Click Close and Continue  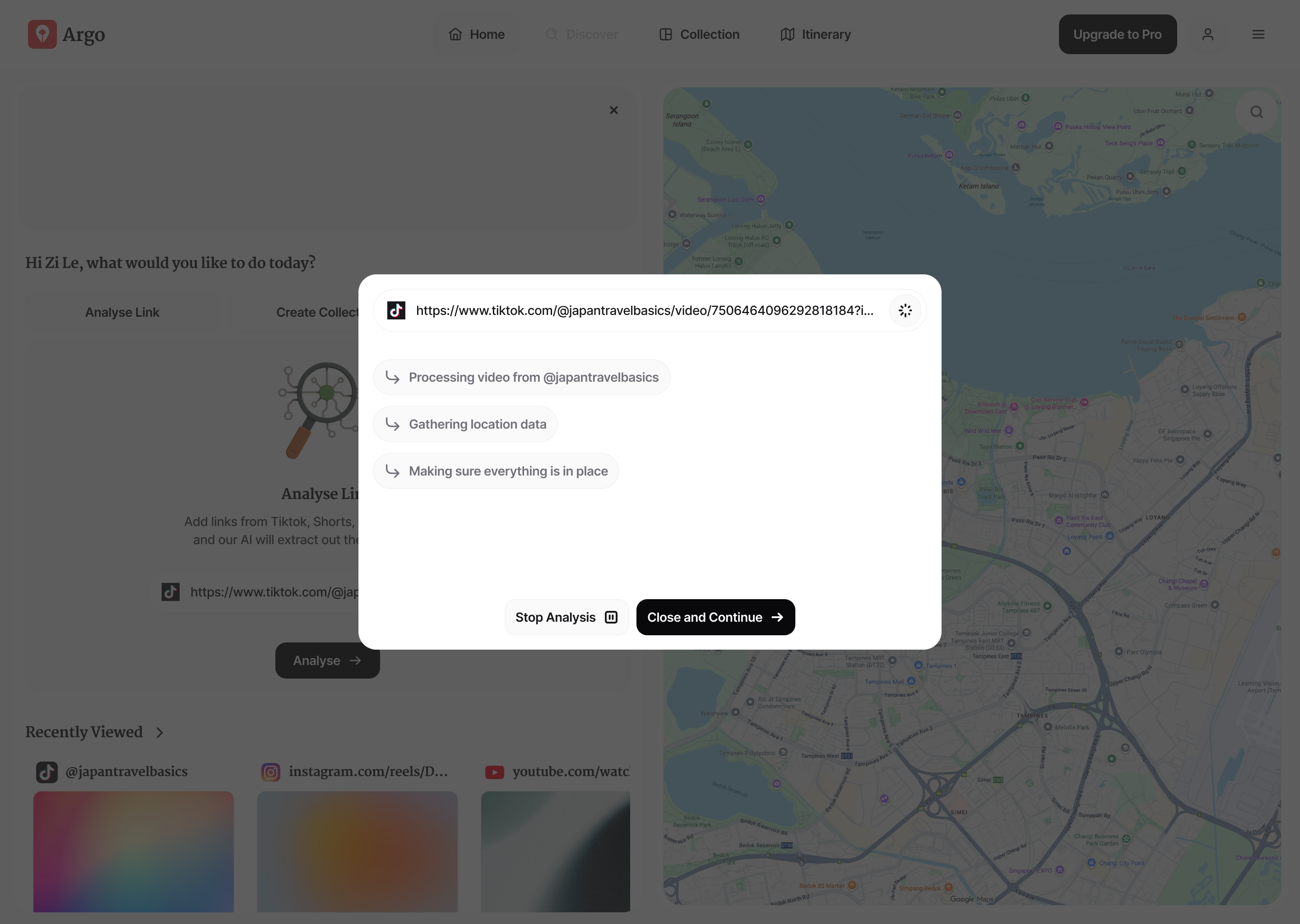[x=715, y=617]
